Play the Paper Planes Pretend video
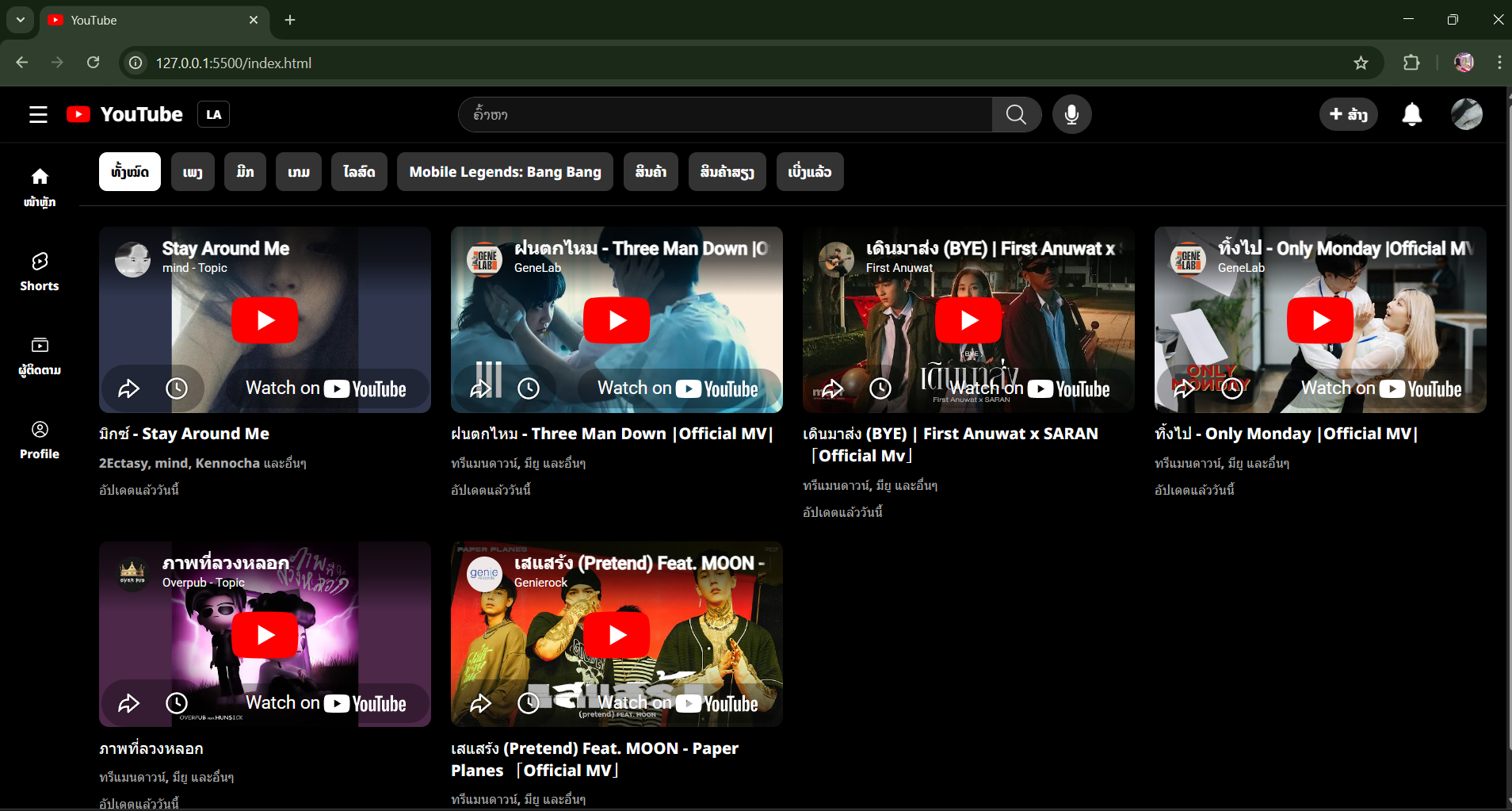This screenshot has height=811, width=1512. tap(617, 635)
